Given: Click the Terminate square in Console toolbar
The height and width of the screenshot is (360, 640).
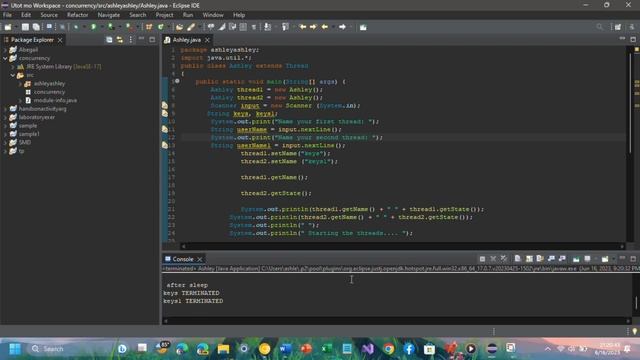Looking at the screenshot, I should coord(482,259).
